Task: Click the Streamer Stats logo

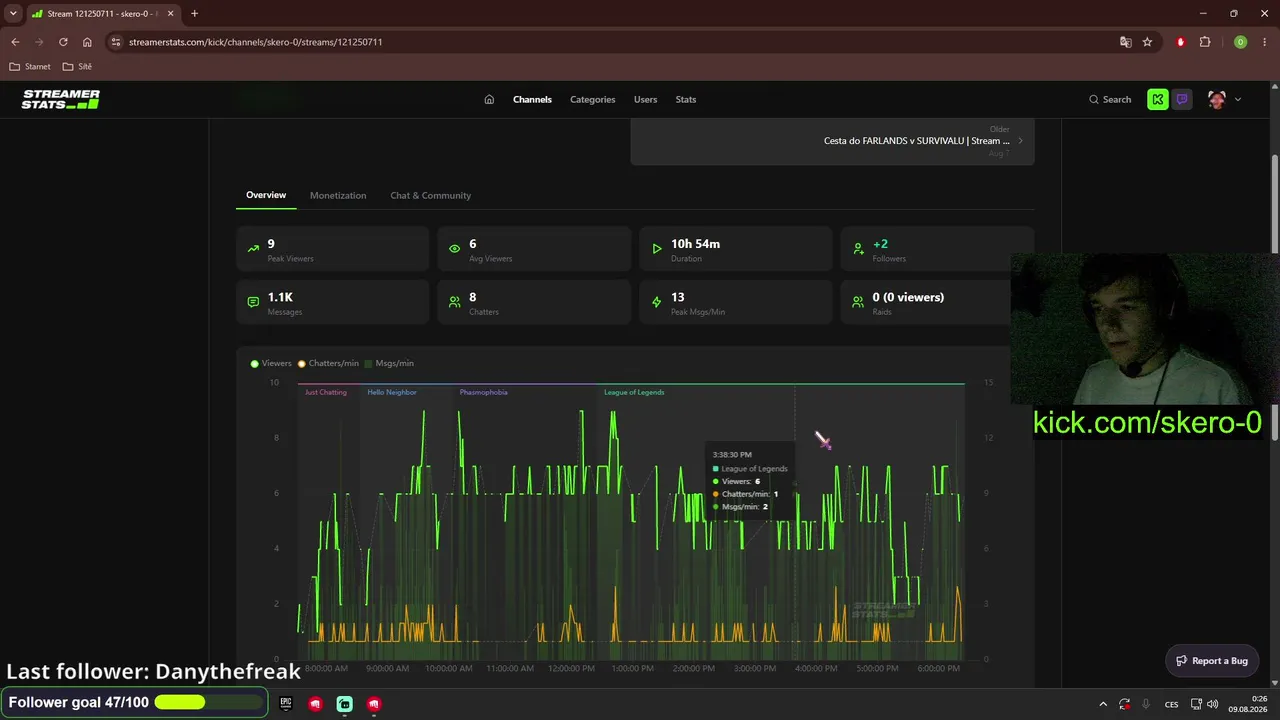Action: coord(61,99)
